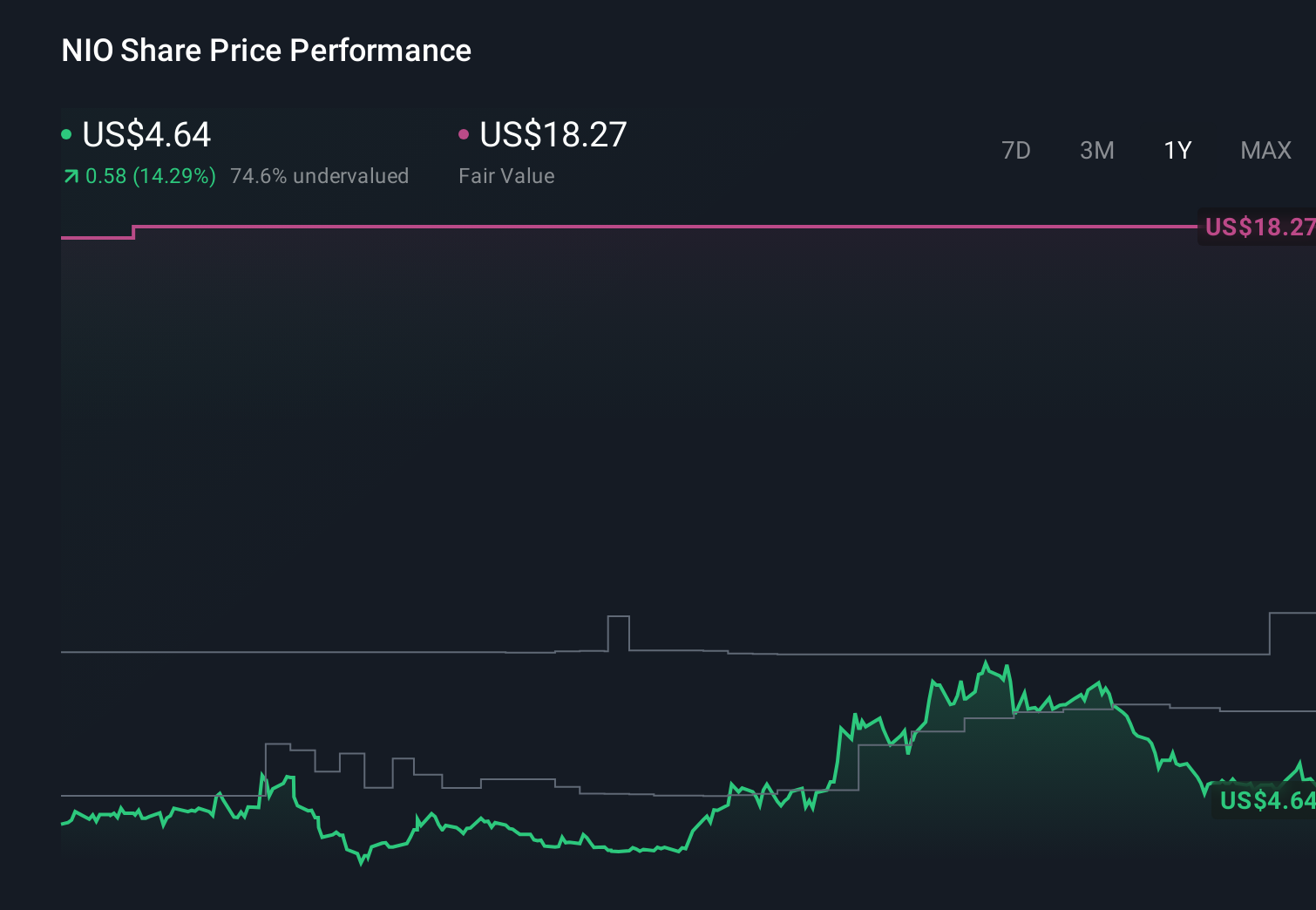Click the Fair Value label text

[506, 175]
